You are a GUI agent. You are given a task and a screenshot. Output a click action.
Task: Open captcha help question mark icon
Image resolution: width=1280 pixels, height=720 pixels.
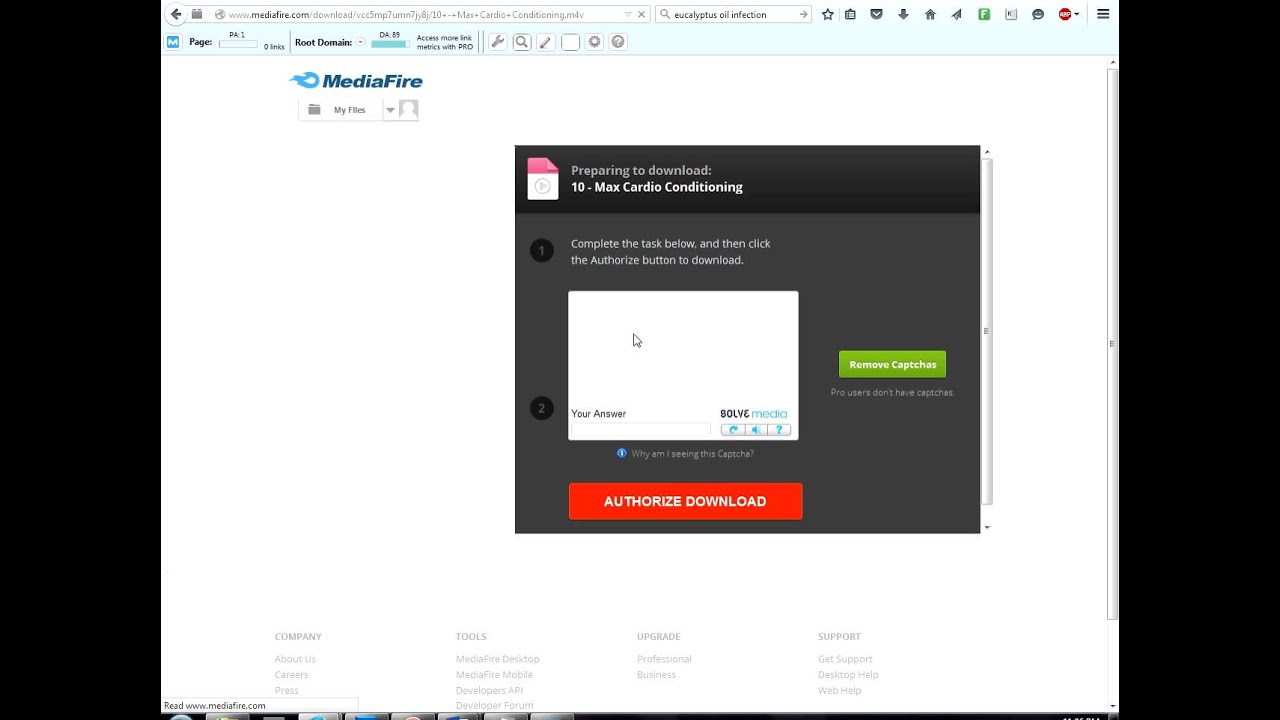coord(779,430)
